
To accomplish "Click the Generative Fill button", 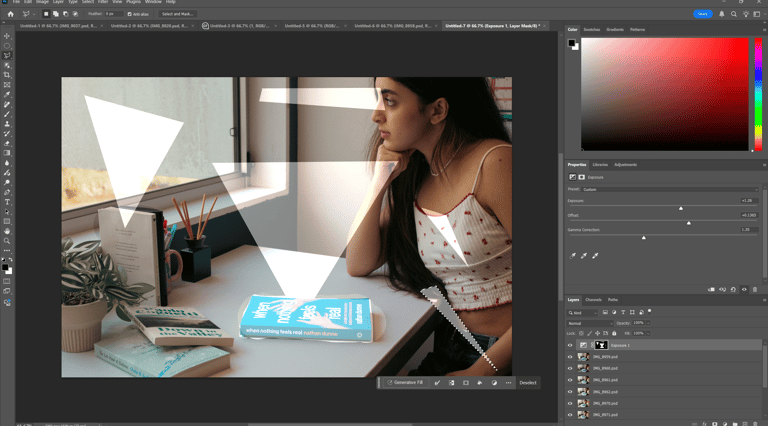I will click(x=407, y=383).
